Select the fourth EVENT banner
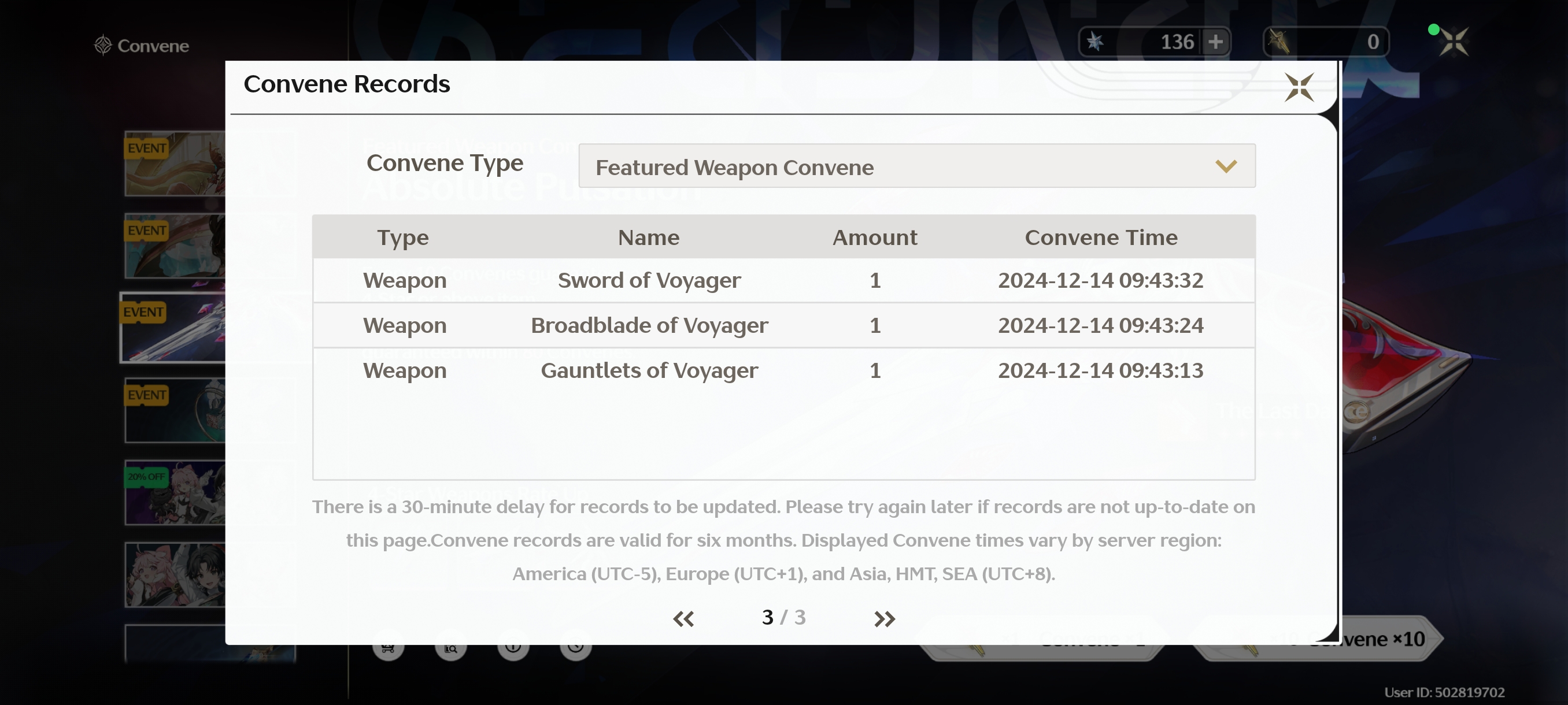This screenshot has width=1568, height=705. pyautogui.click(x=175, y=411)
